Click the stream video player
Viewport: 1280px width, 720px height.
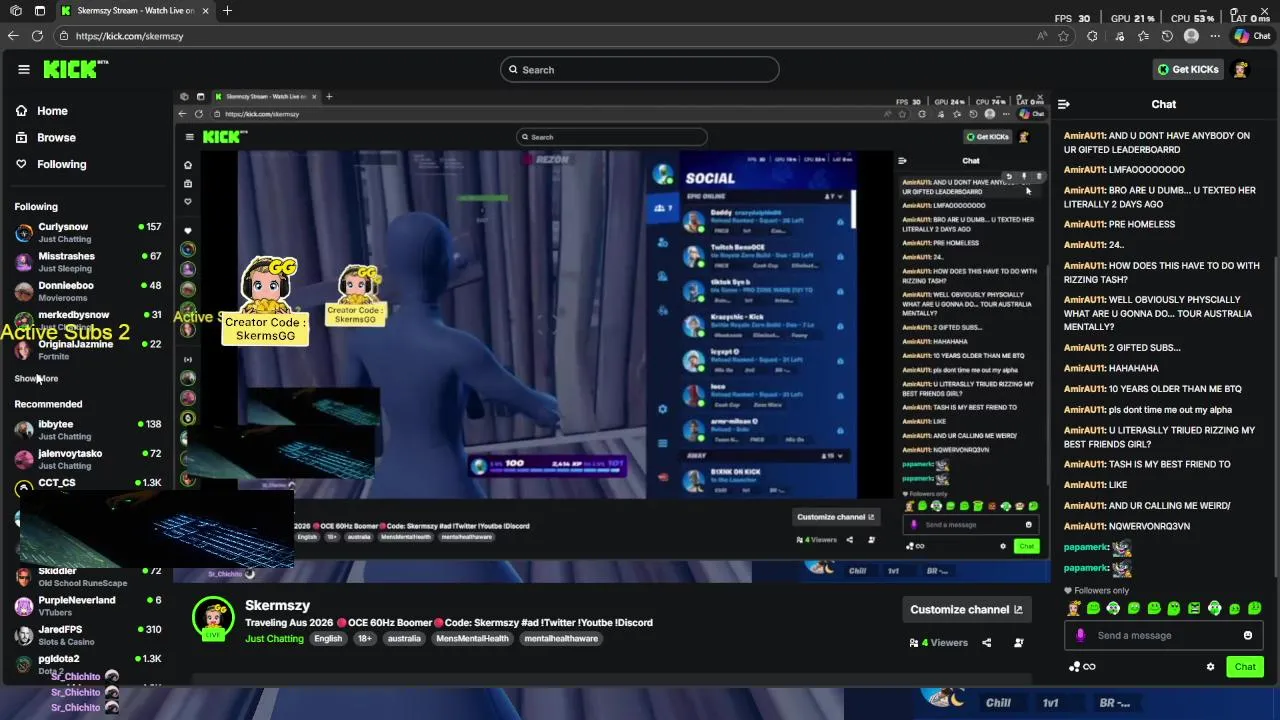pos(612,336)
